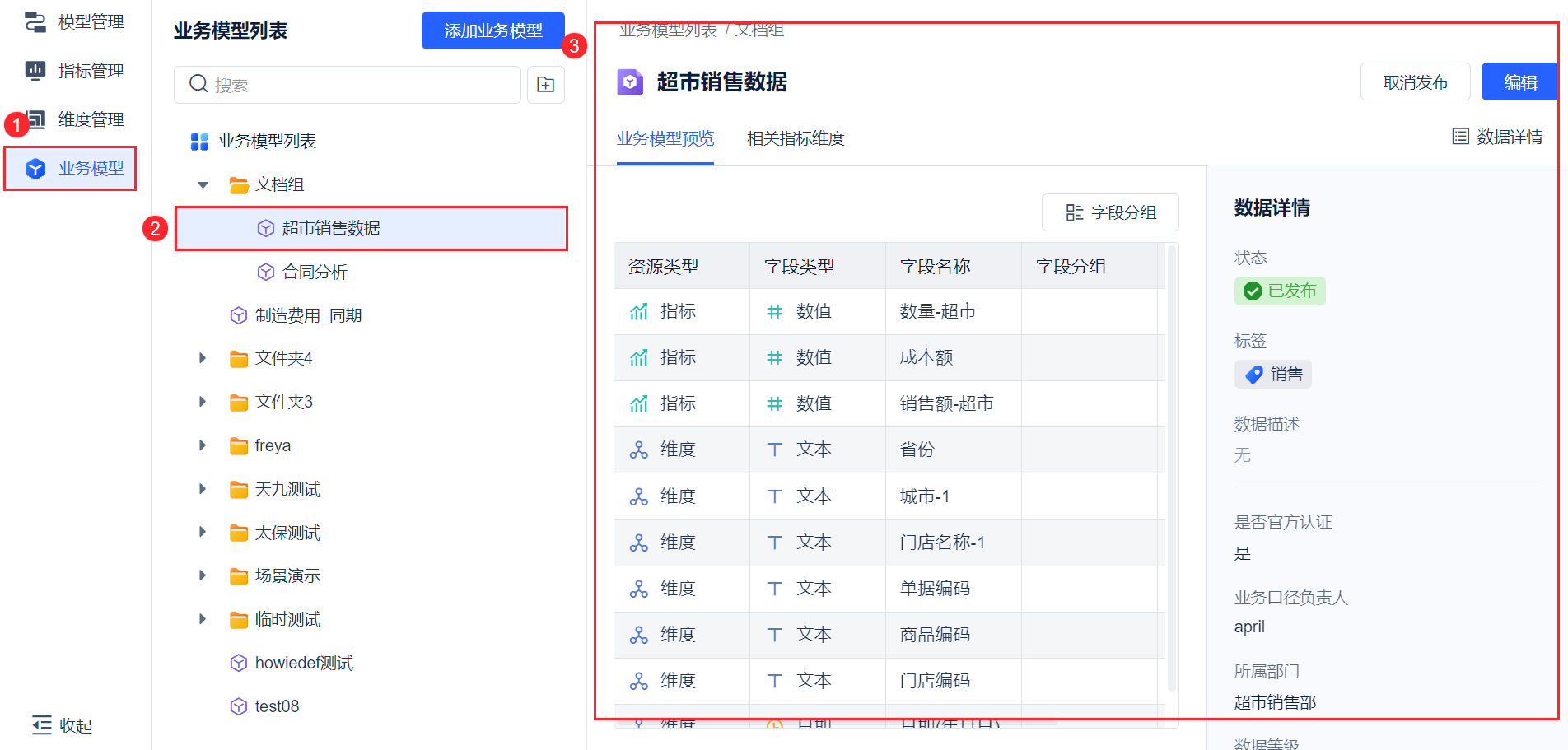Click the text type icon in 单据编码 row

tap(775, 589)
